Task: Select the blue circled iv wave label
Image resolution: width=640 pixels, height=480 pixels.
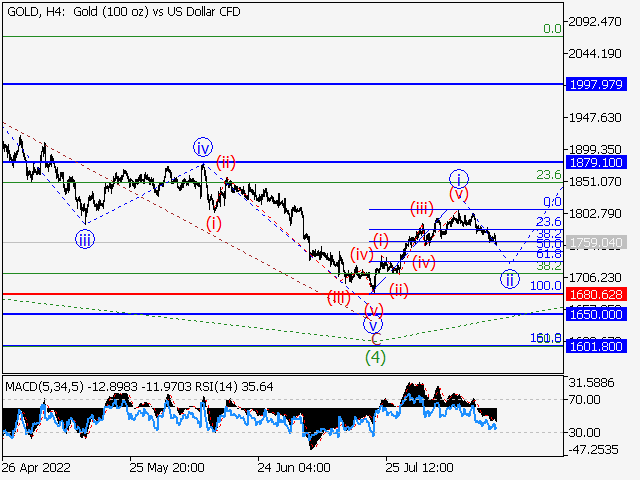Action: [203, 147]
